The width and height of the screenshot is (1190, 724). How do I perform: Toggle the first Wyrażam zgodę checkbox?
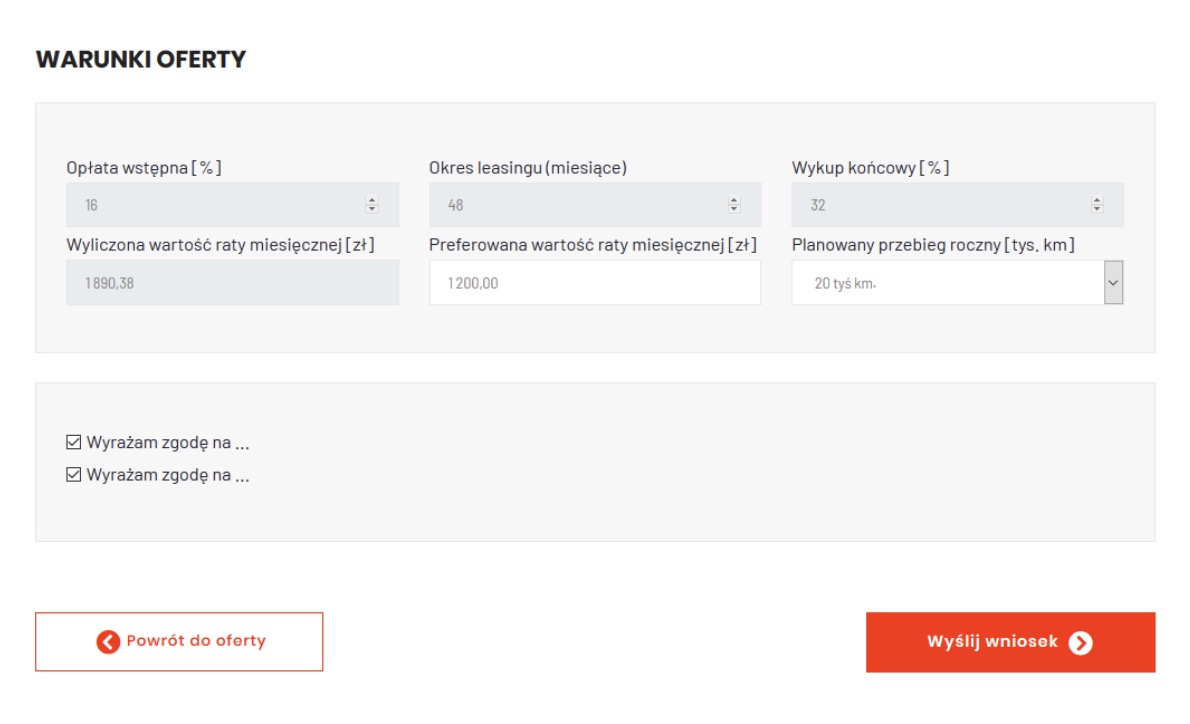click(73, 442)
